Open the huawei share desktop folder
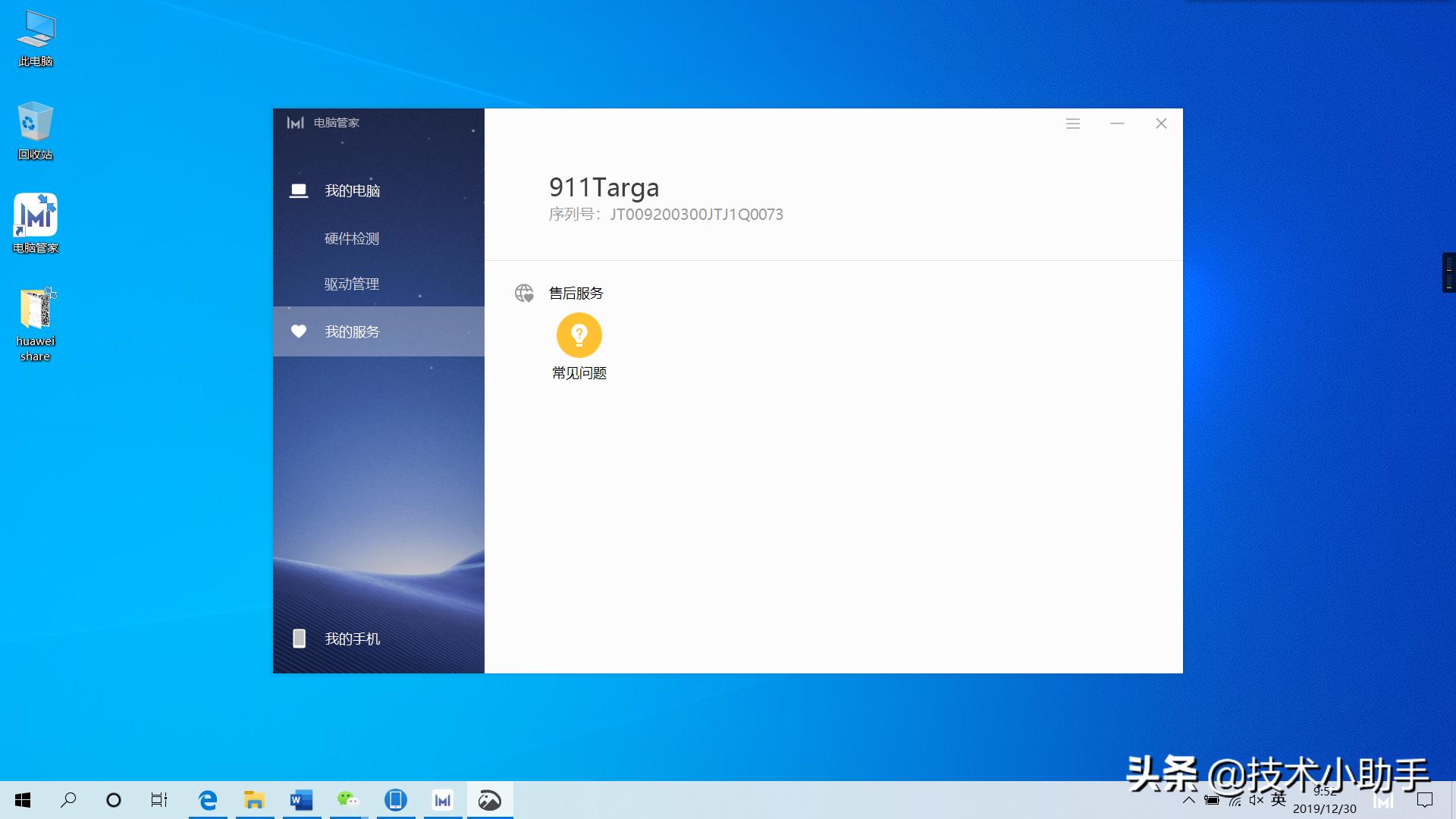 pyautogui.click(x=36, y=311)
